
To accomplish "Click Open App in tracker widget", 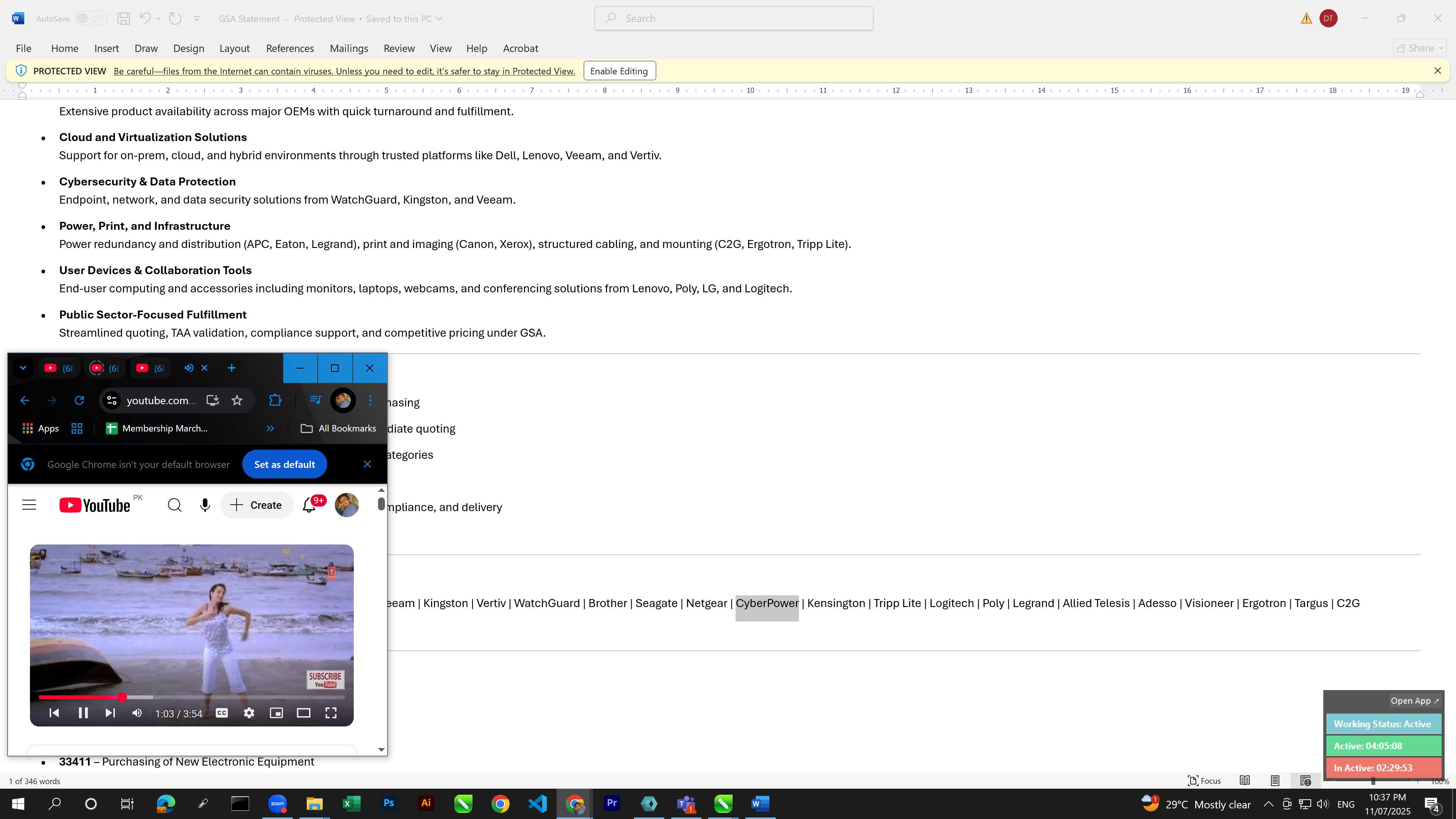I will [x=1415, y=701].
